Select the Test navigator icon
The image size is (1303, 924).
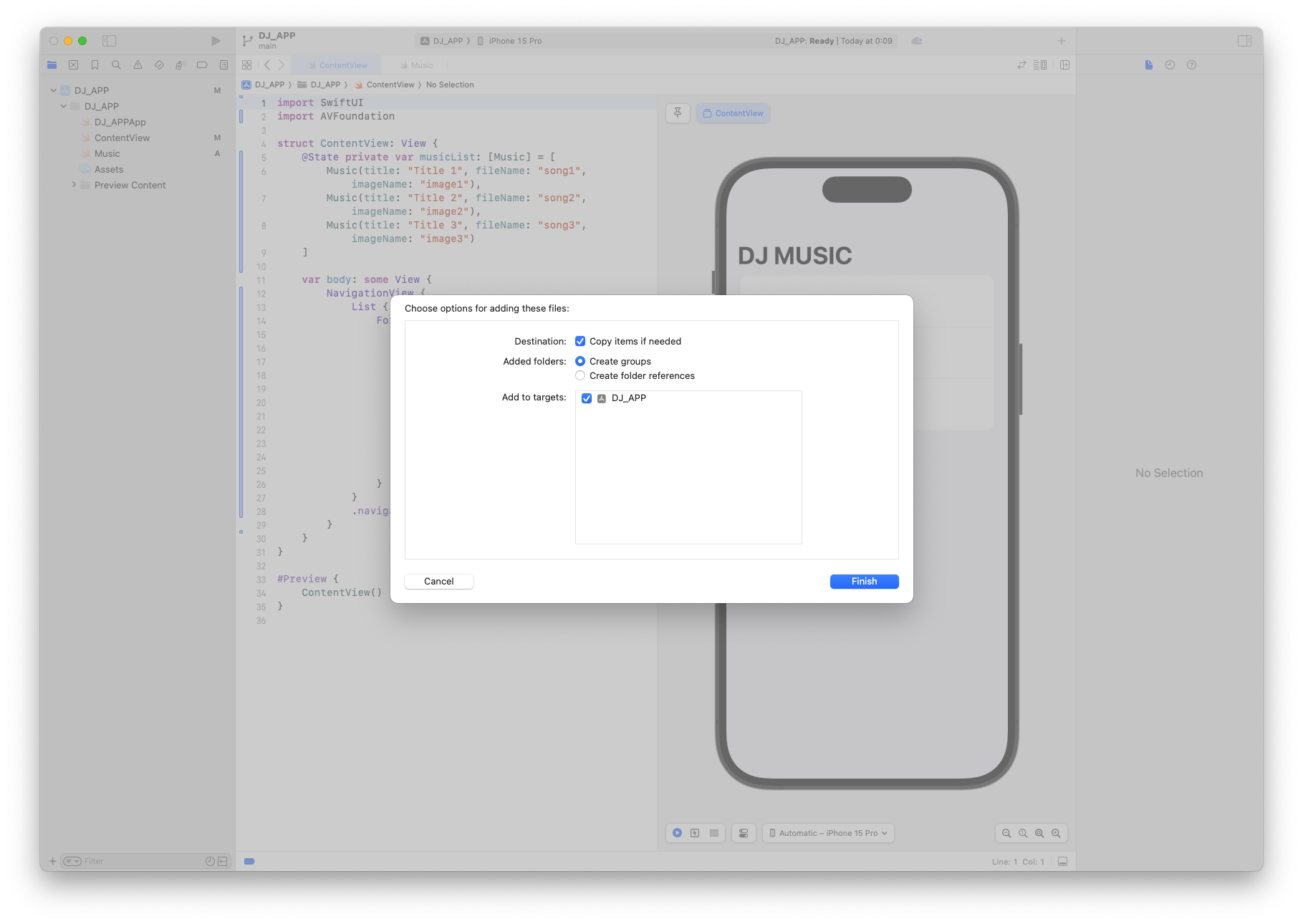(159, 64)
